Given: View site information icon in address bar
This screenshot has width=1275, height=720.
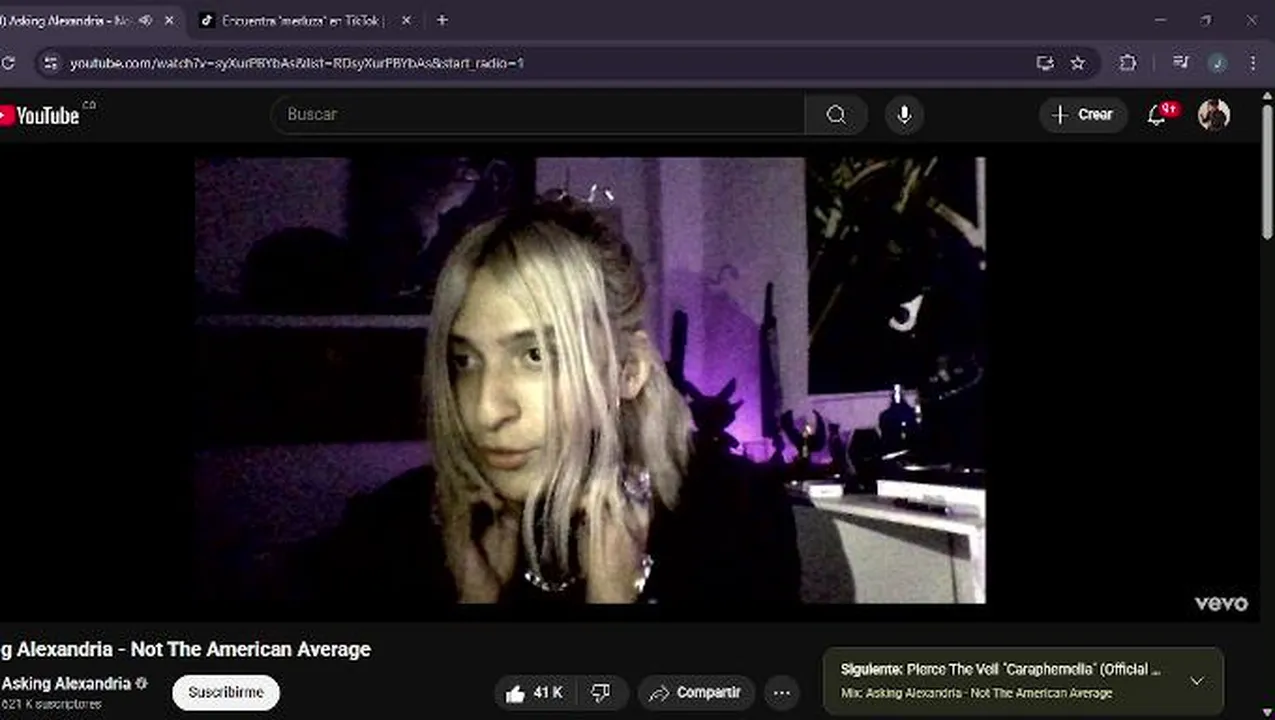Looking at the screenshot, I should pos(51,63).
